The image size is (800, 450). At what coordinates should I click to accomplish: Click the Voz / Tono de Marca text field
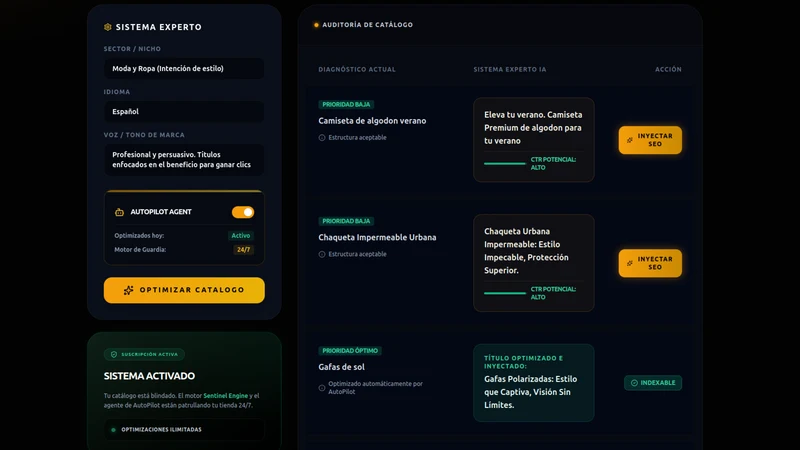coord(184,160)
